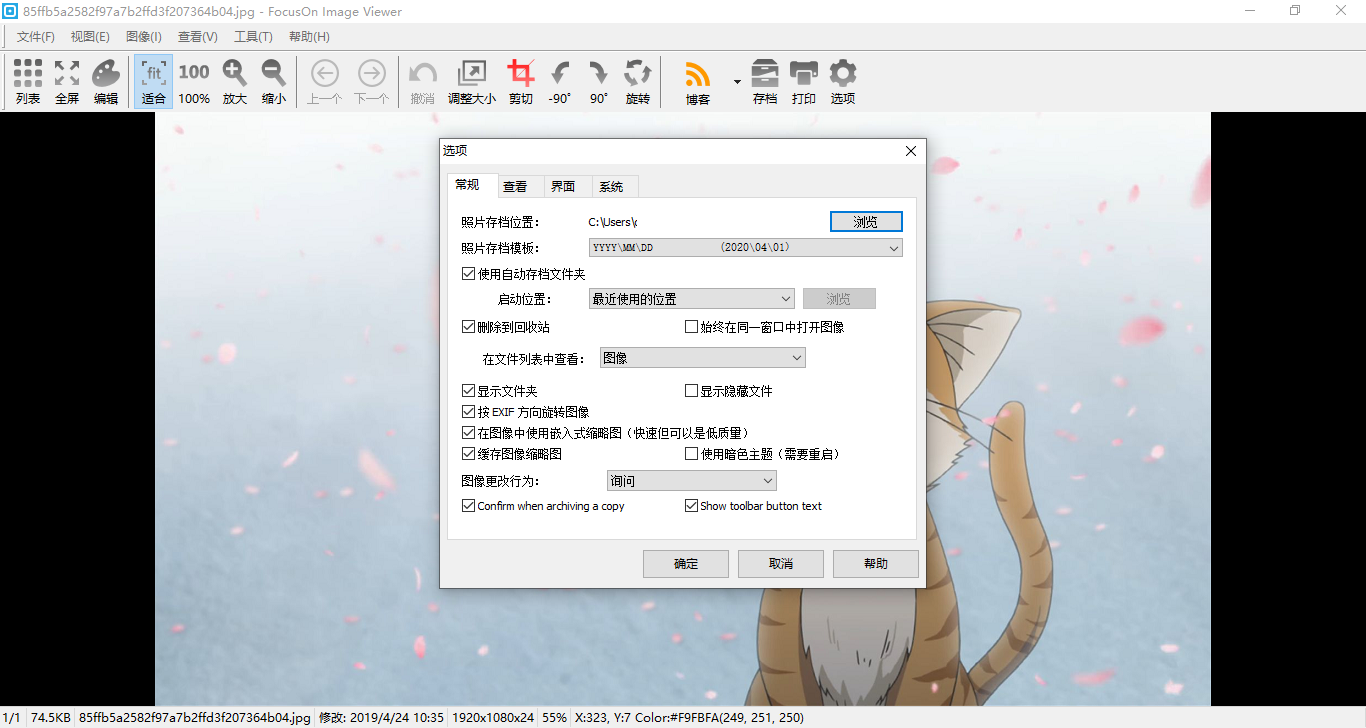The image size is (1366, 728).
Task: Rotate image 90° clockwise
Action: tap(599, 81)
